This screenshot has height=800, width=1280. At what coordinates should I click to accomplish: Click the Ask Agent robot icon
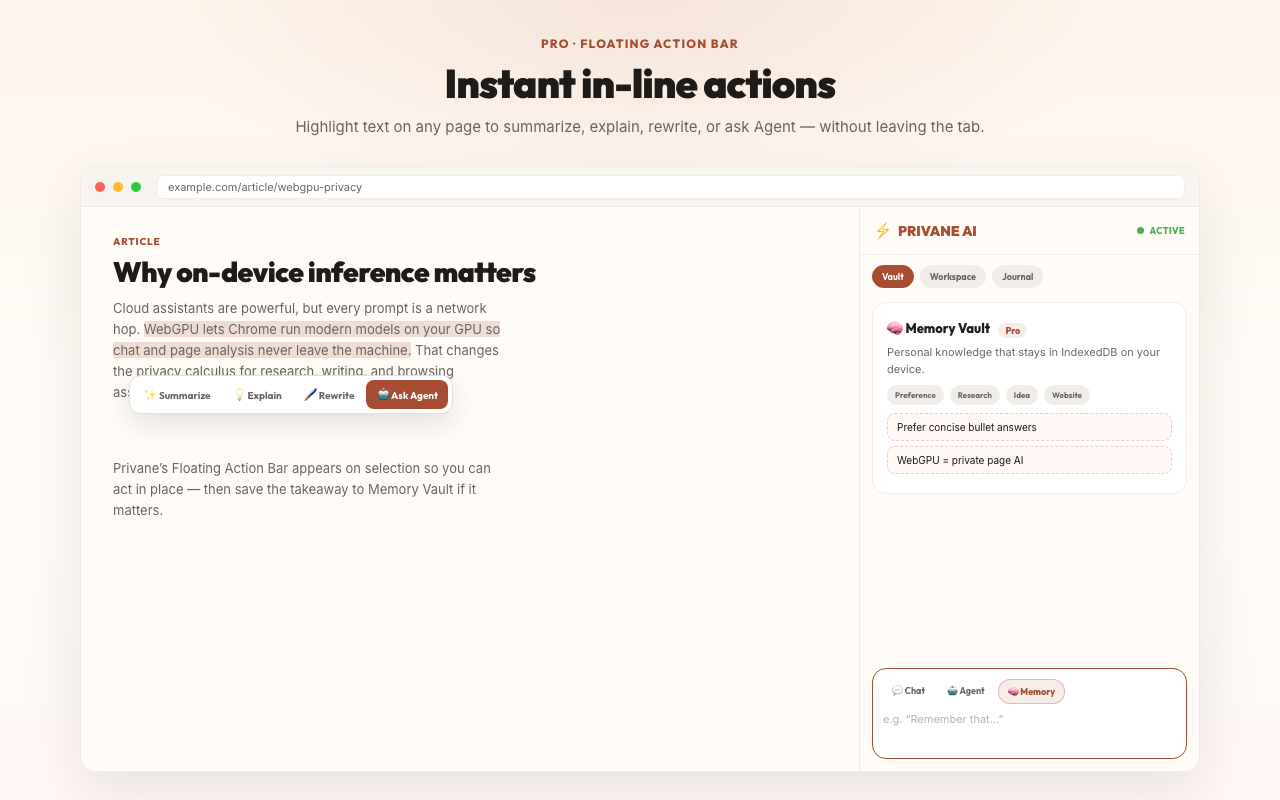click(383, 394)
